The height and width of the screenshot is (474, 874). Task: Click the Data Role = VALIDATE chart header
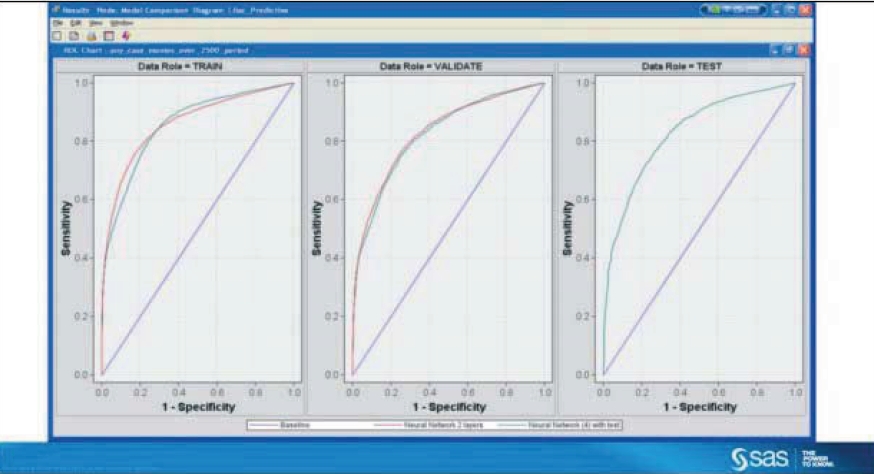(428, 65)
